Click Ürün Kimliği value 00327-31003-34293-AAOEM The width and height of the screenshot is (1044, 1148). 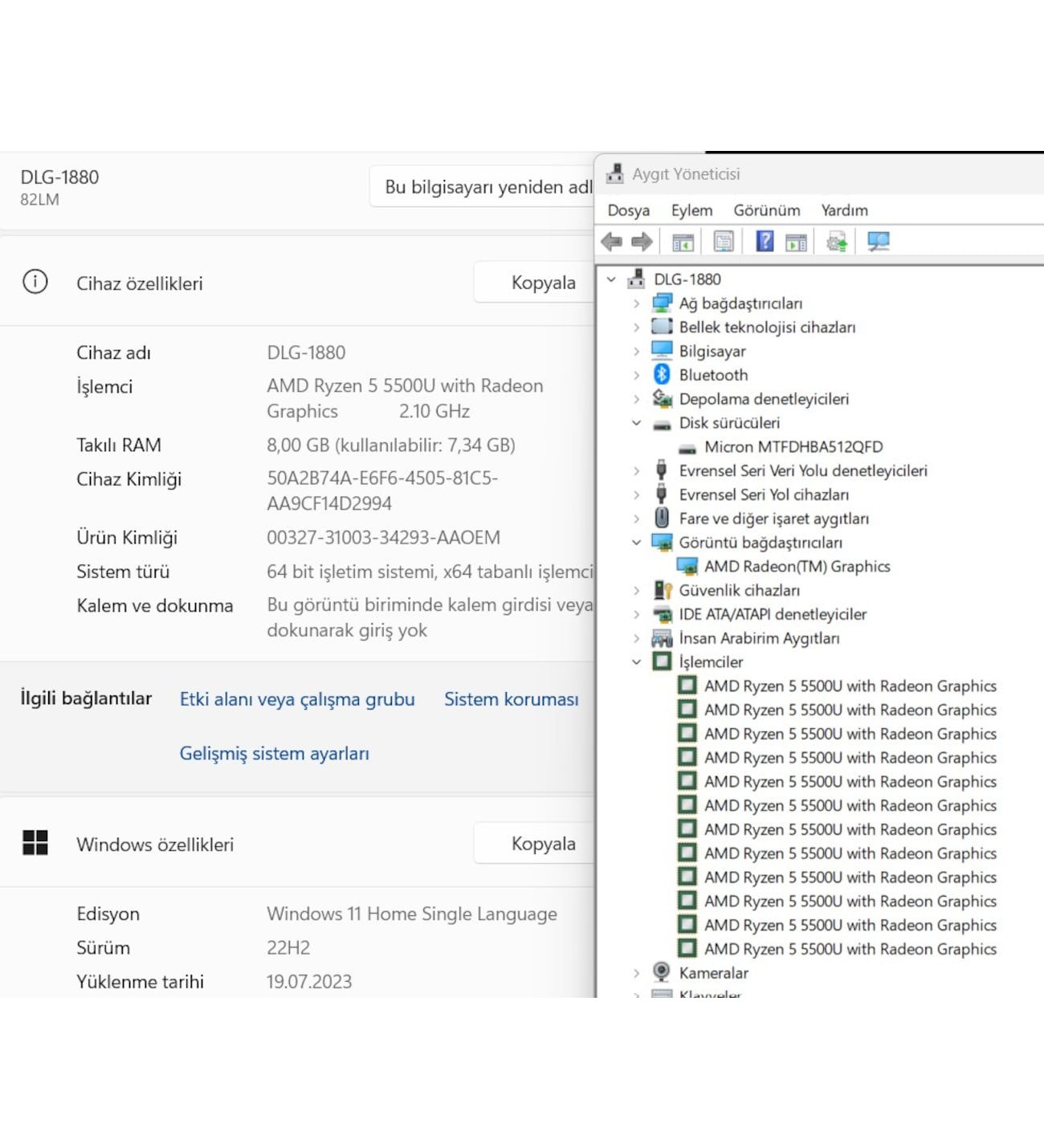pyautogui.click(x=383, y=538)
